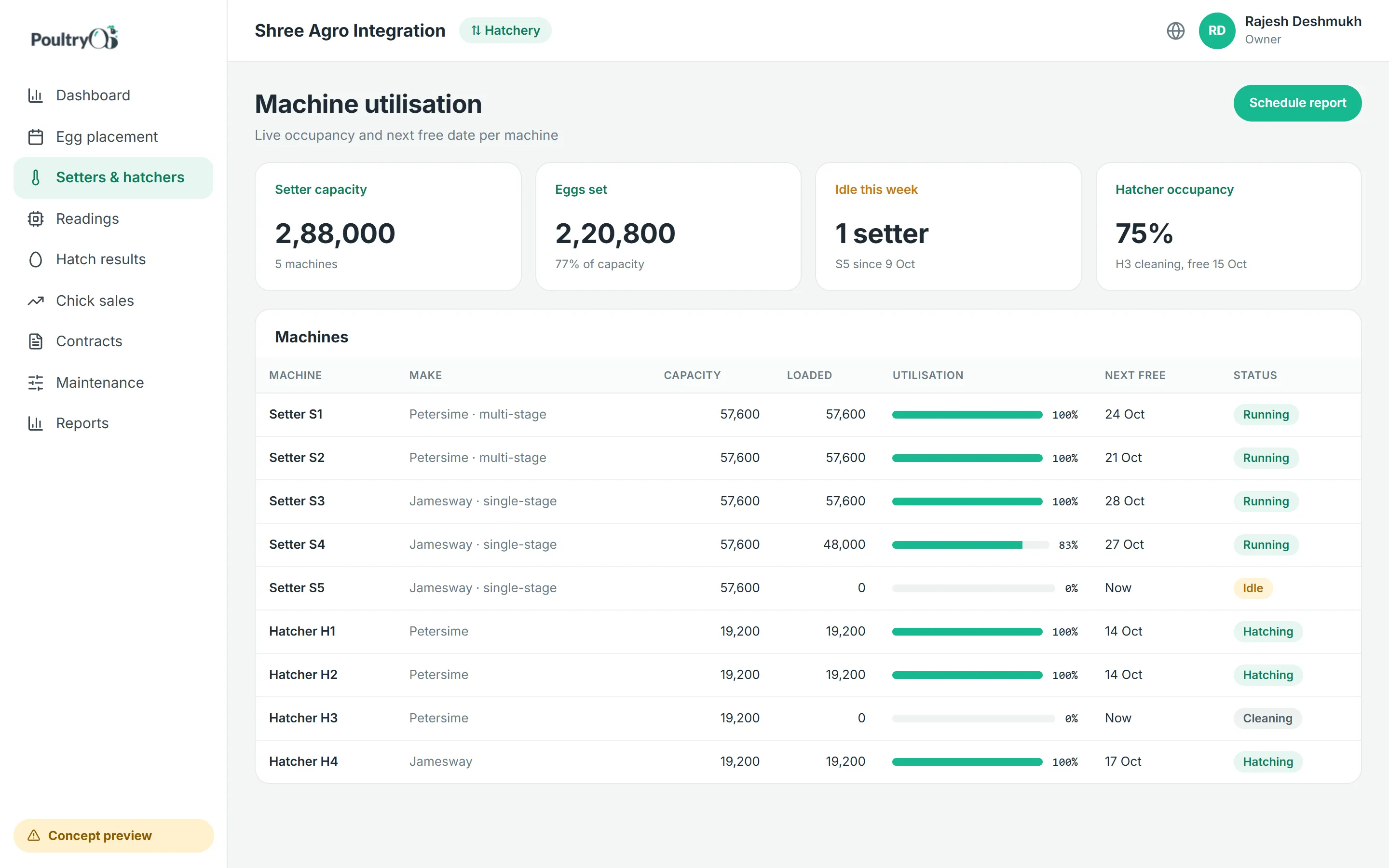
Task: Click the Setter S4 utilisation bar
Action: pyautogui.click(x=970, y=545)
